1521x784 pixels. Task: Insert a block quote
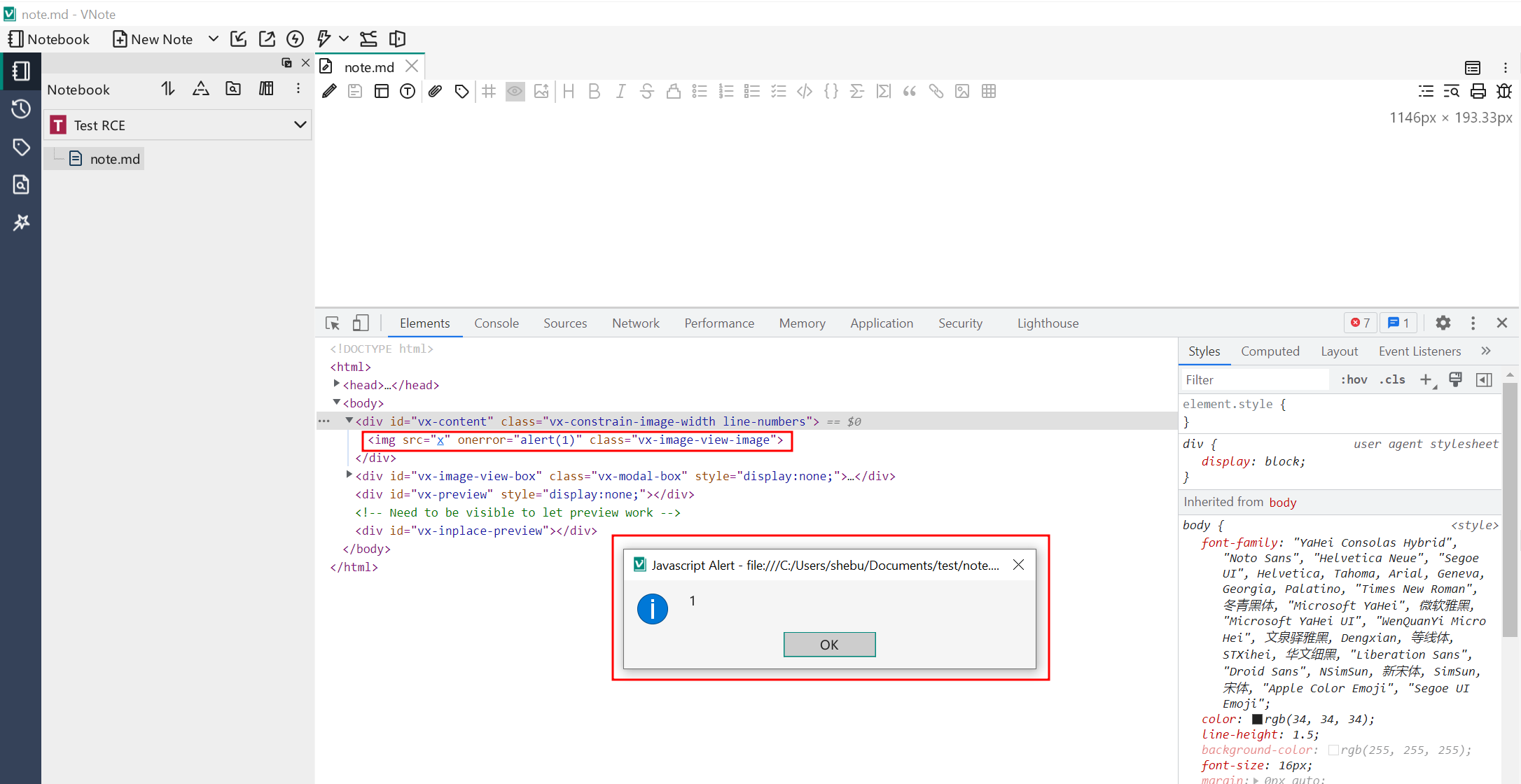pos(910,91)
